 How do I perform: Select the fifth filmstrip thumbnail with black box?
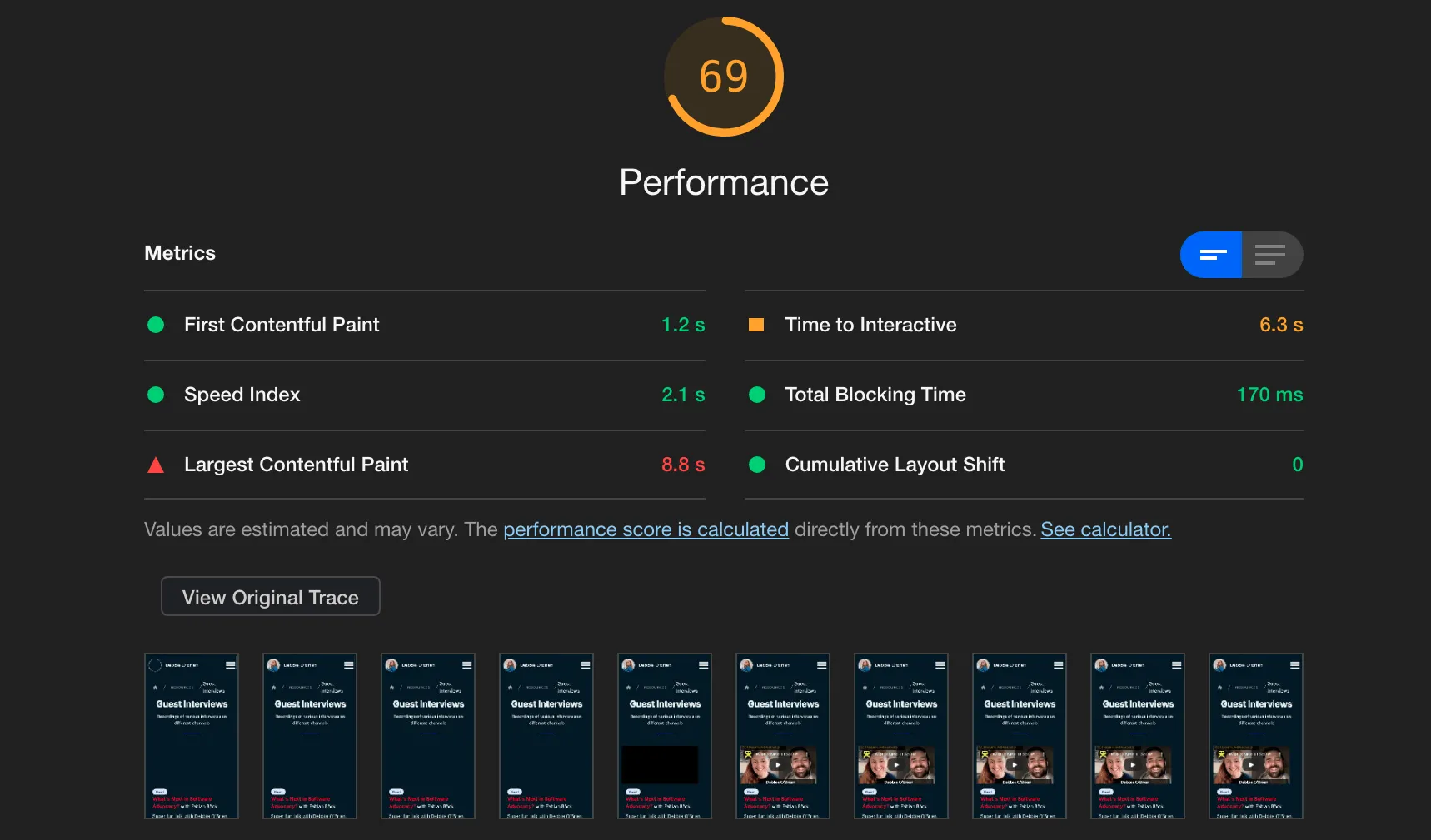(x=665, y=736)
